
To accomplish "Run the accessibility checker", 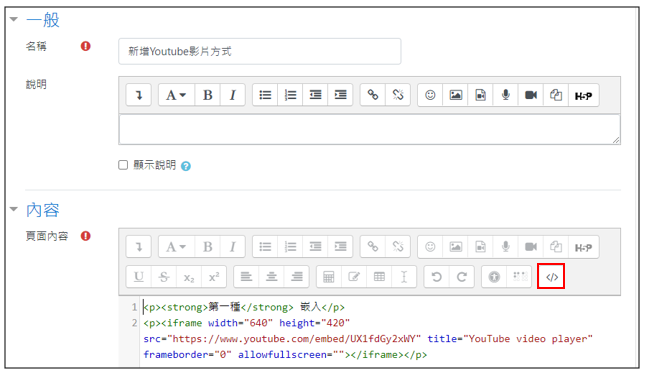I will (494, 276).
